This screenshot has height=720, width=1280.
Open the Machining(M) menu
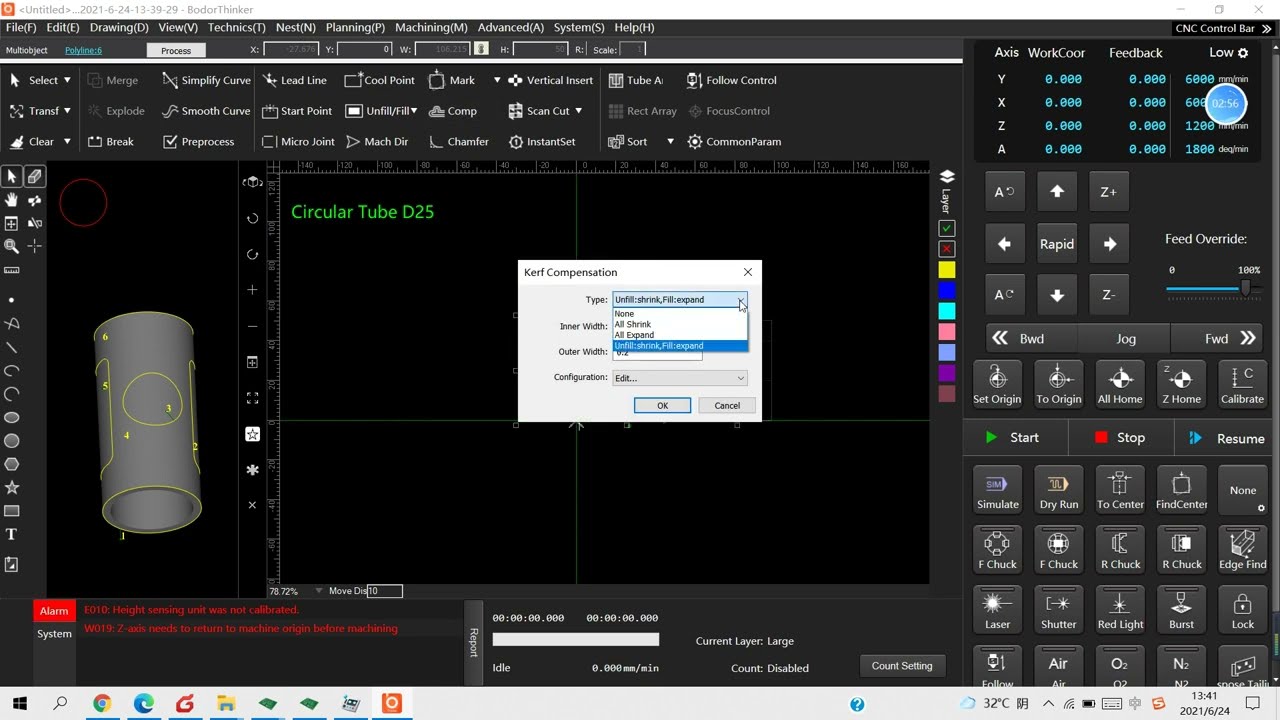(x=431, y=27)
